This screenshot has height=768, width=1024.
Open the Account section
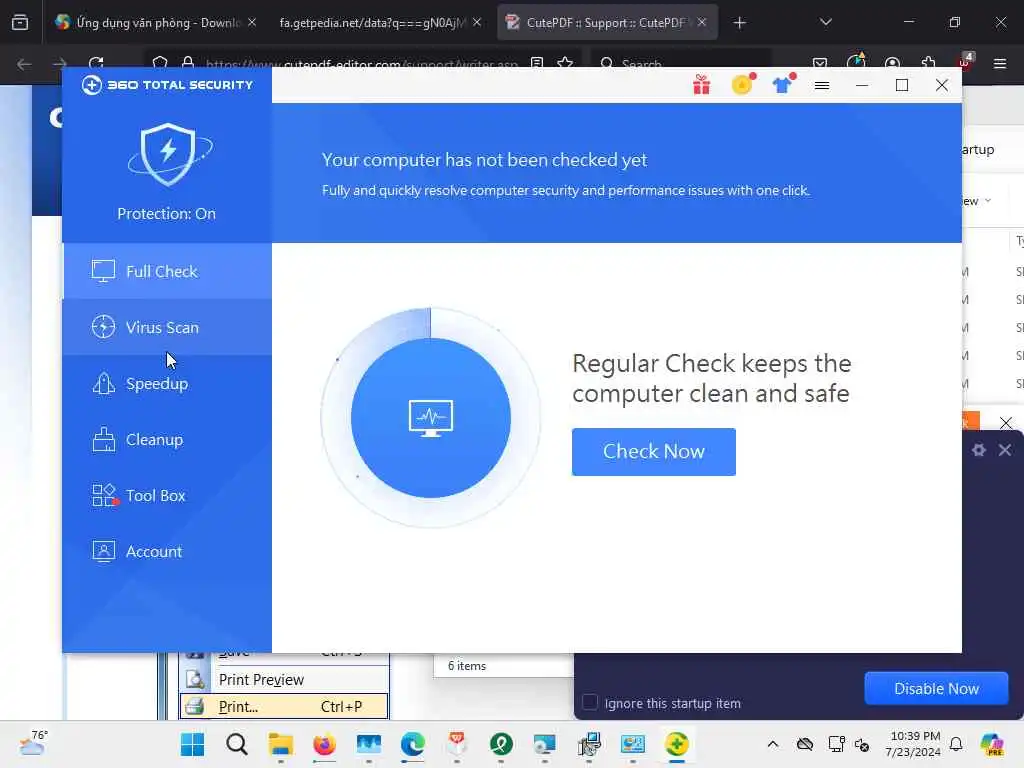point(167,552)
